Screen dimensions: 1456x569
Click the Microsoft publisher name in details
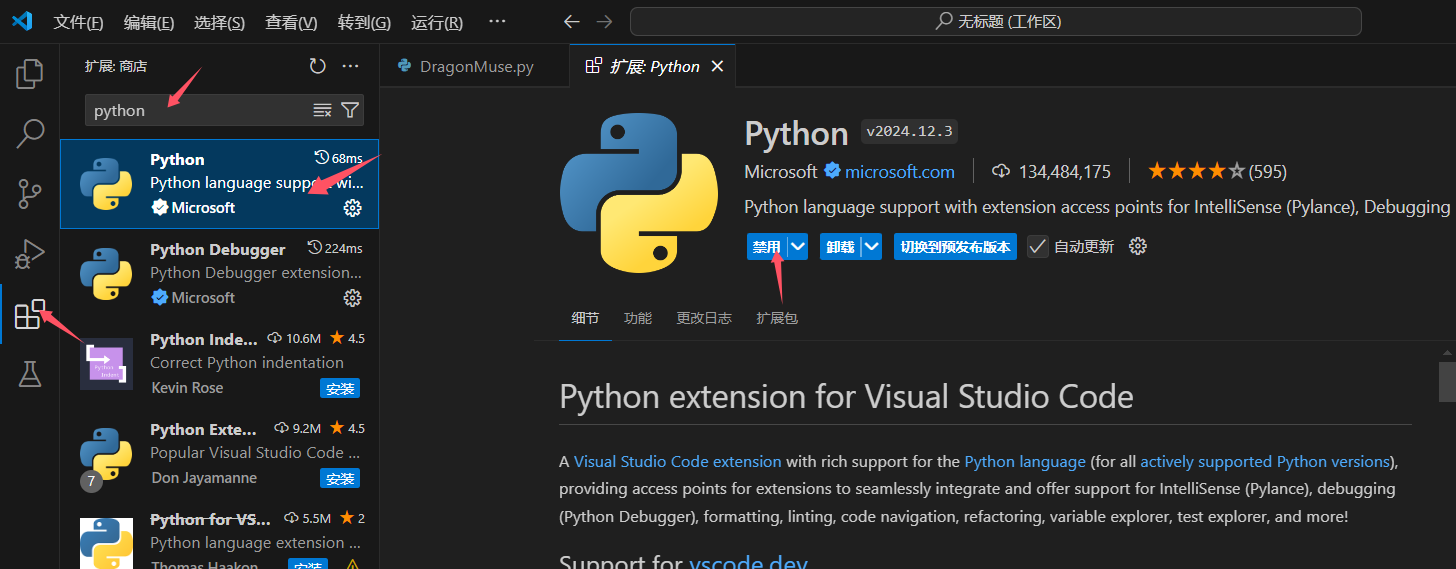pyautogui.click(x=781, y=171)
